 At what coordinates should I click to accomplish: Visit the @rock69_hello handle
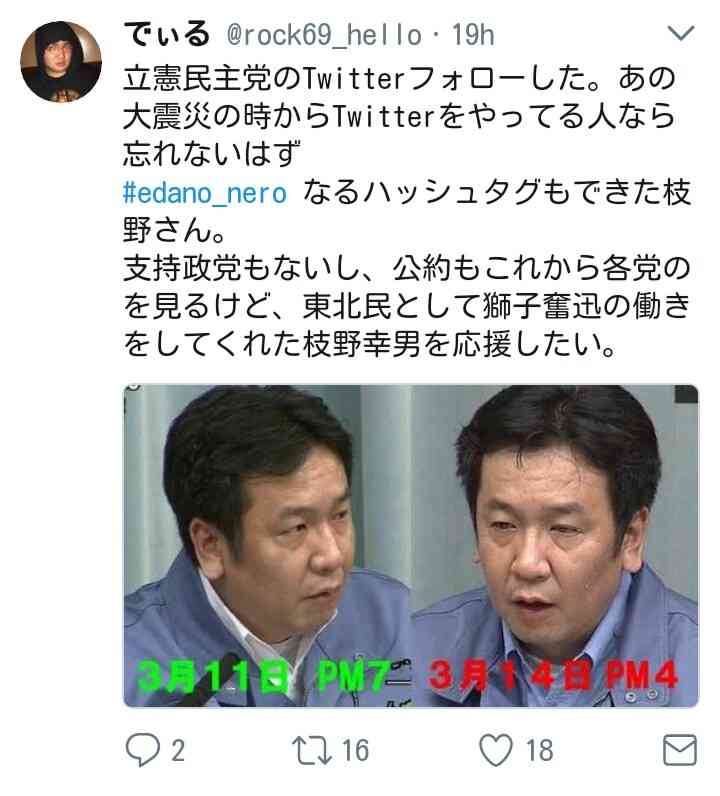coord(324,36)
